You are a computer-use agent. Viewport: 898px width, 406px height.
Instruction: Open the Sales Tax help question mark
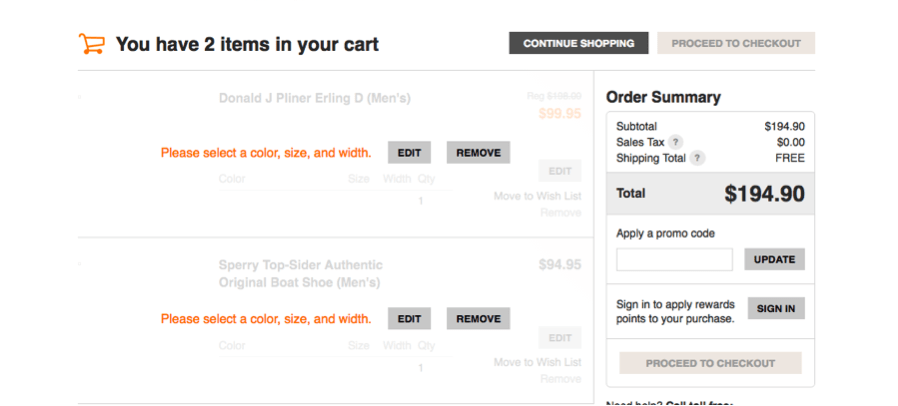pyautogui.click(x=676, y=143)
